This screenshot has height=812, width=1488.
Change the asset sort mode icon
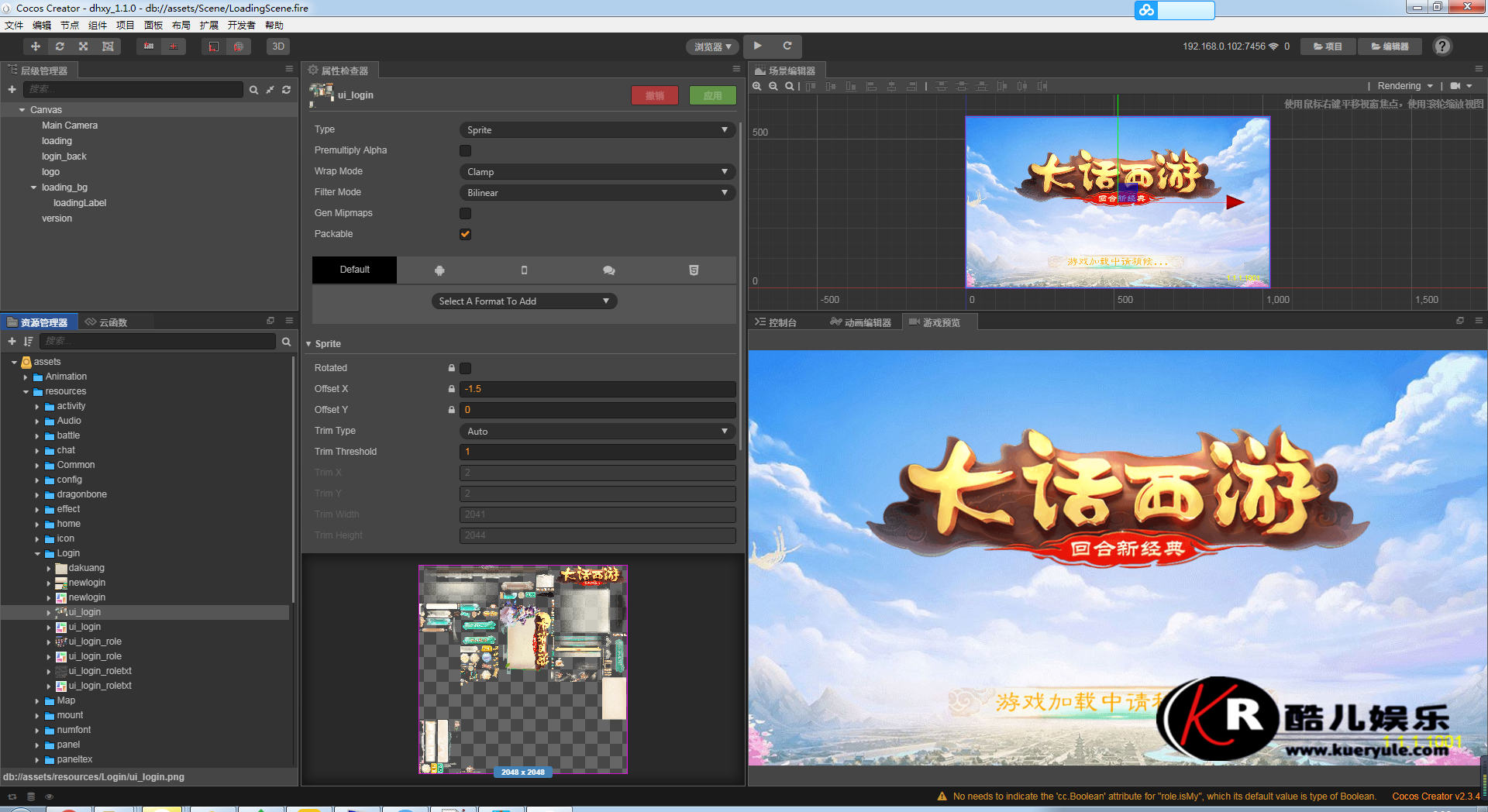click(x=28, y=341)
